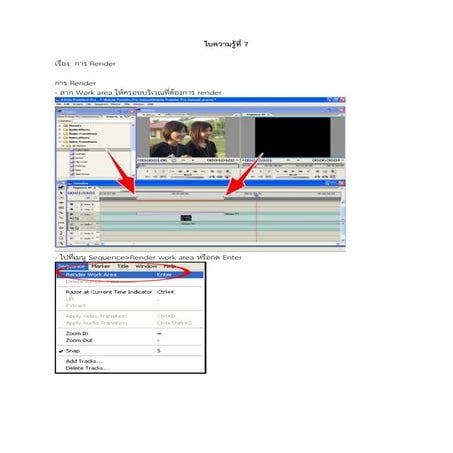The height and width of the screenshot is (453, 453).
Task: Select the Flip Over transition item
Action: [x=79, y=162]
